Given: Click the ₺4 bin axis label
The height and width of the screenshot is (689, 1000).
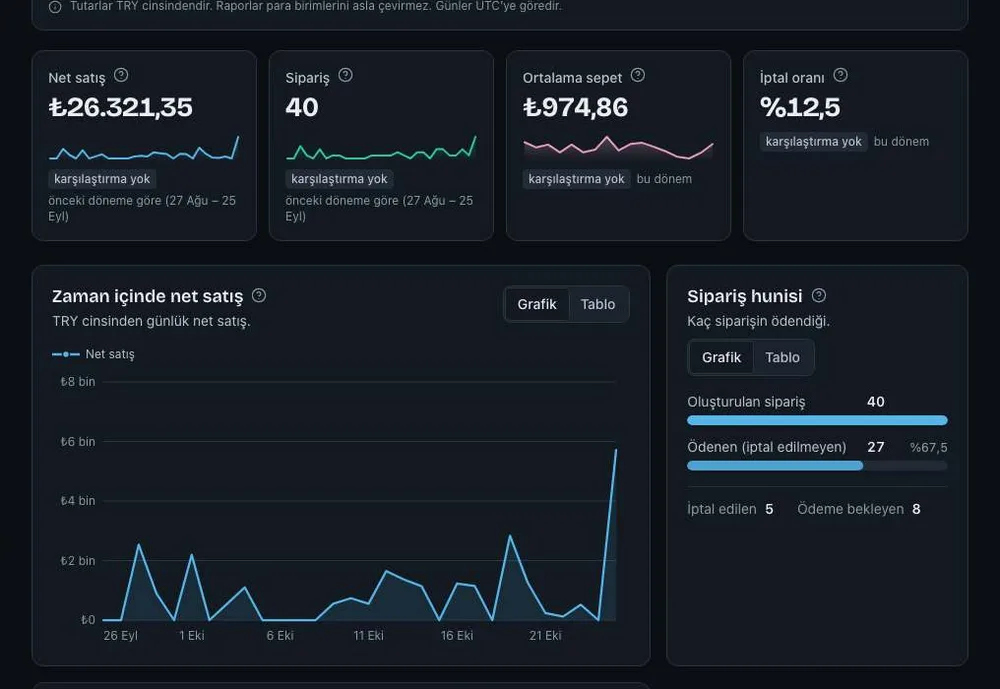Looking at the screenshot, I should (x=78, y=501).
